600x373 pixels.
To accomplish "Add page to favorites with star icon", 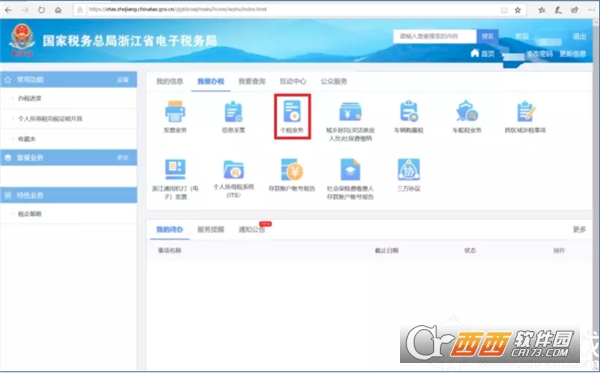I will (518, 10).
